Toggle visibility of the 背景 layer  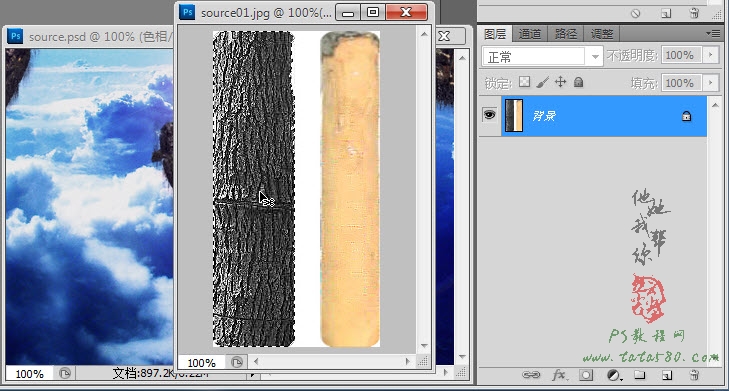coord(489,115)
